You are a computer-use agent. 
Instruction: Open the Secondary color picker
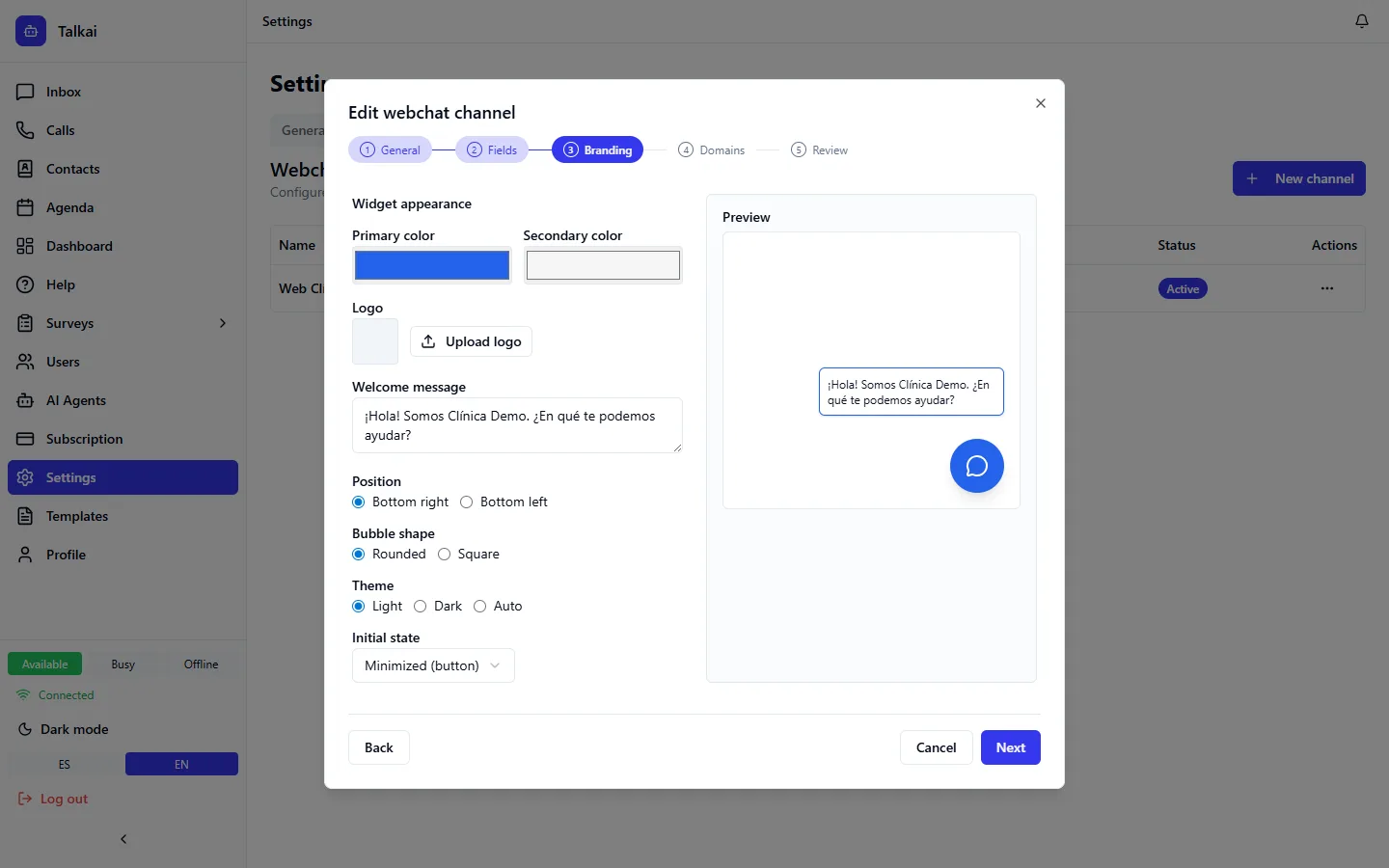pyautogui.click(x=603, y=265)
